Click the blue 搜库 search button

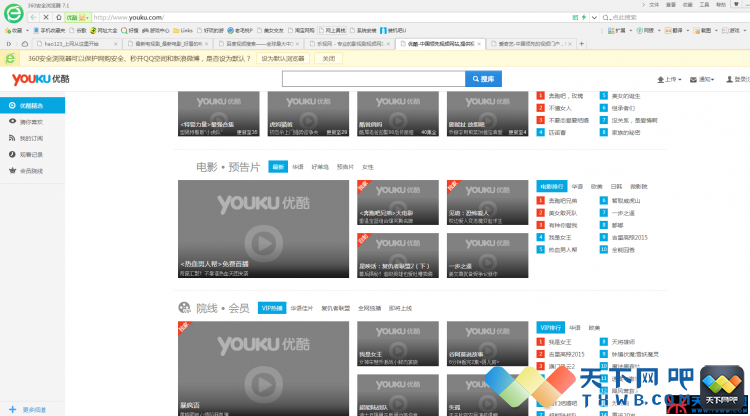click(483, 79)
